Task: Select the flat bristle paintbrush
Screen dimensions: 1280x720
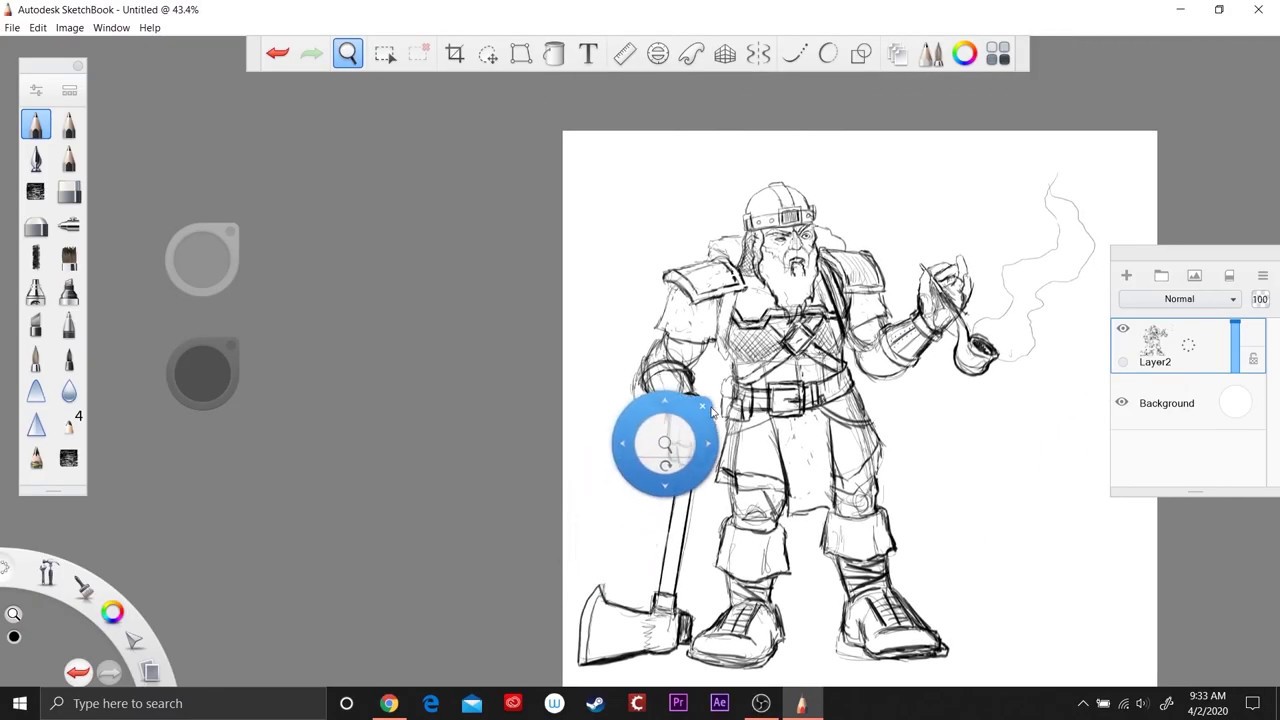Action: point(69,259)
